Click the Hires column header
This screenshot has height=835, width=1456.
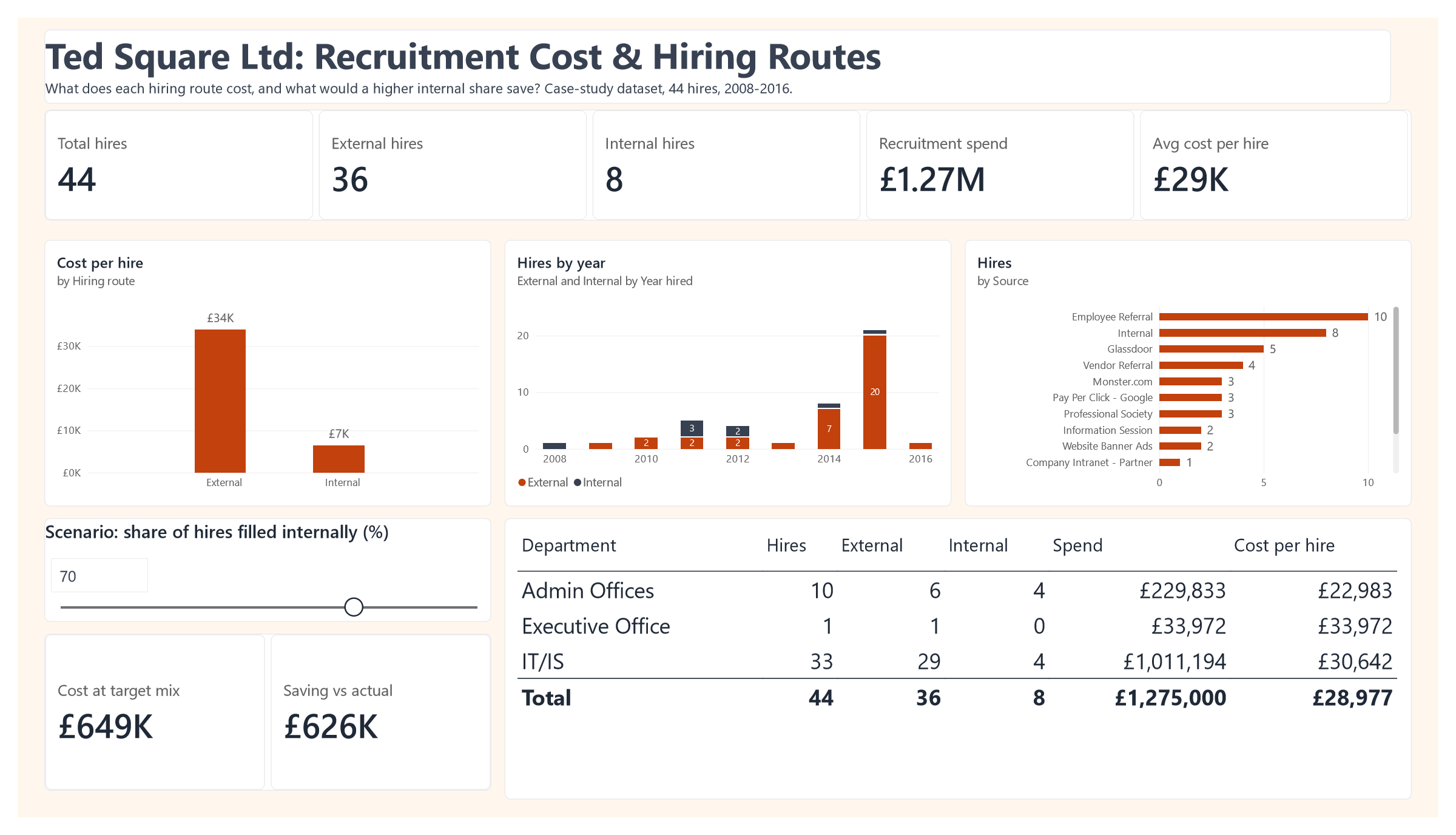click(786, 546)
